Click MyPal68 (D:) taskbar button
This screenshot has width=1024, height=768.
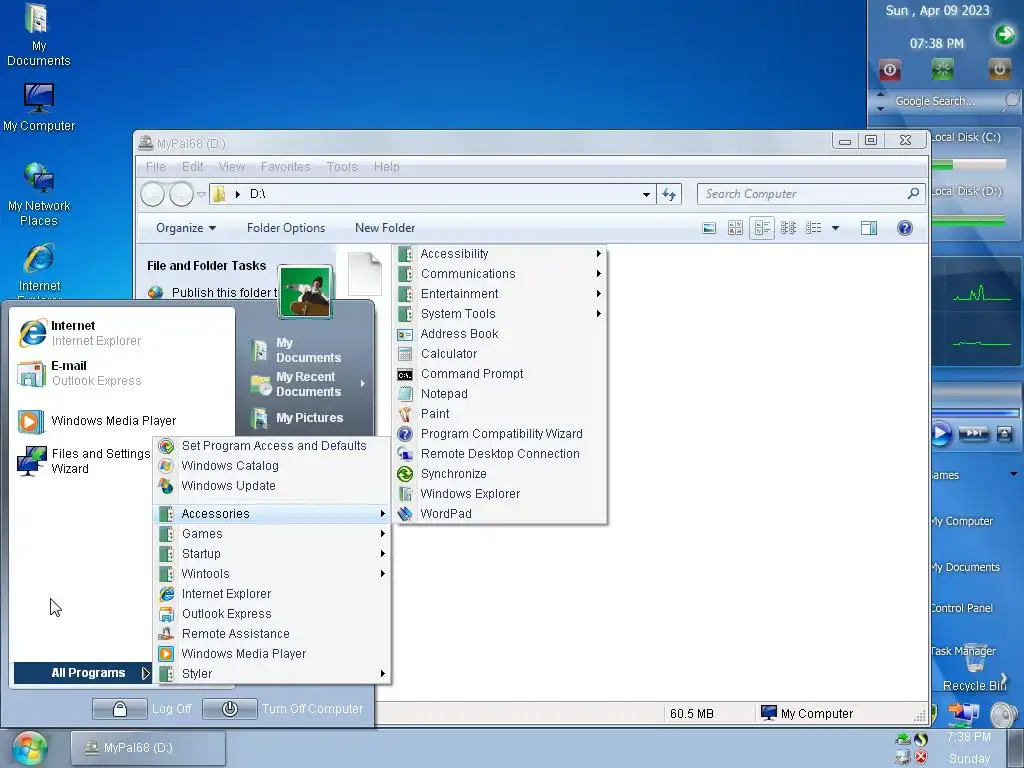click(x=148, y=748)
